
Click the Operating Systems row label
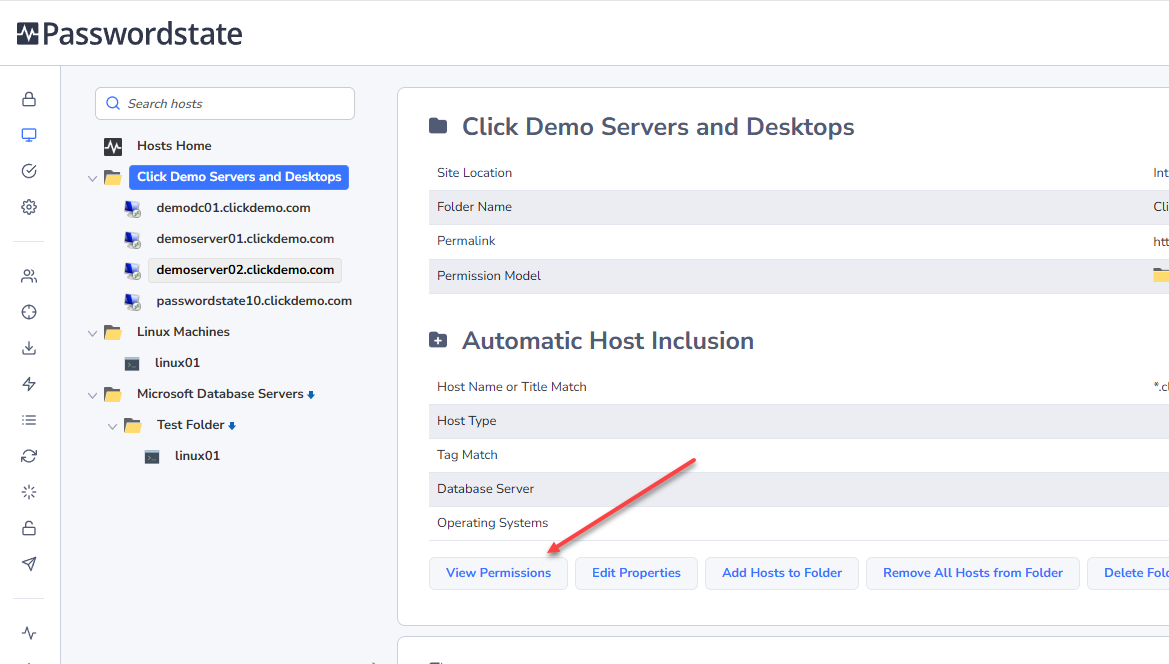pos(493,523)
